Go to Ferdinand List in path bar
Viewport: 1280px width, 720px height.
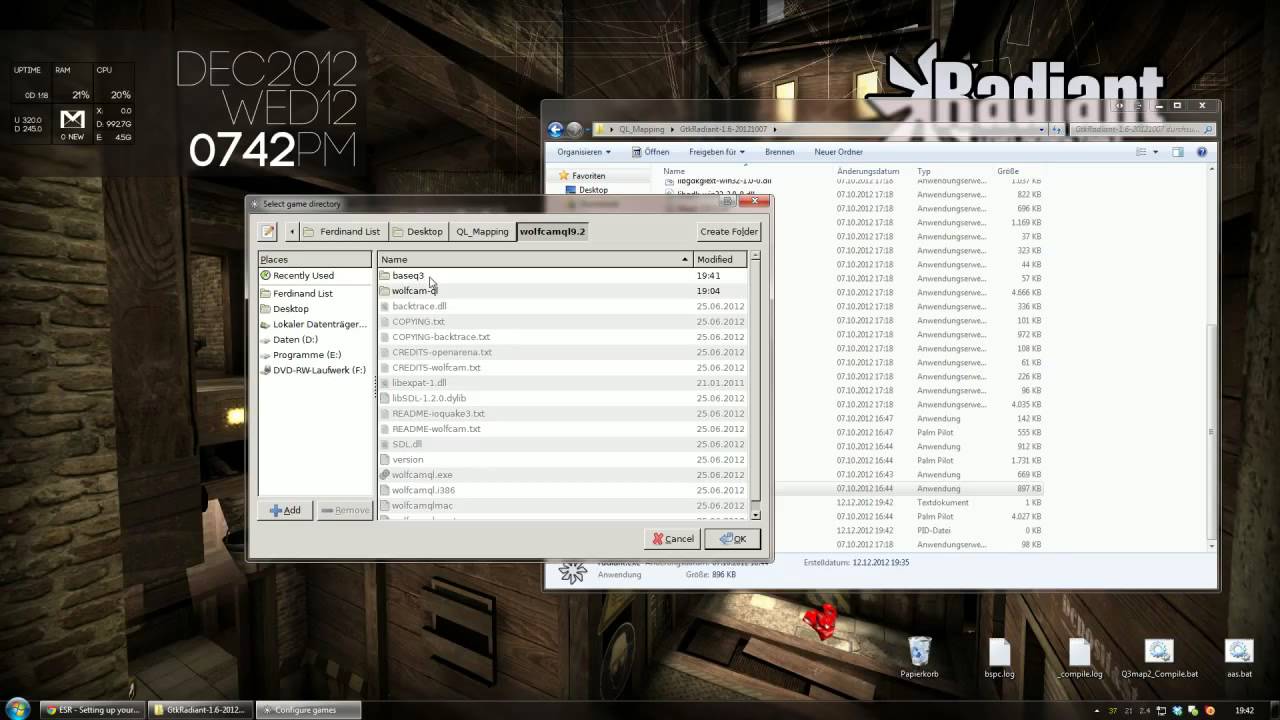tap(343, 231)
